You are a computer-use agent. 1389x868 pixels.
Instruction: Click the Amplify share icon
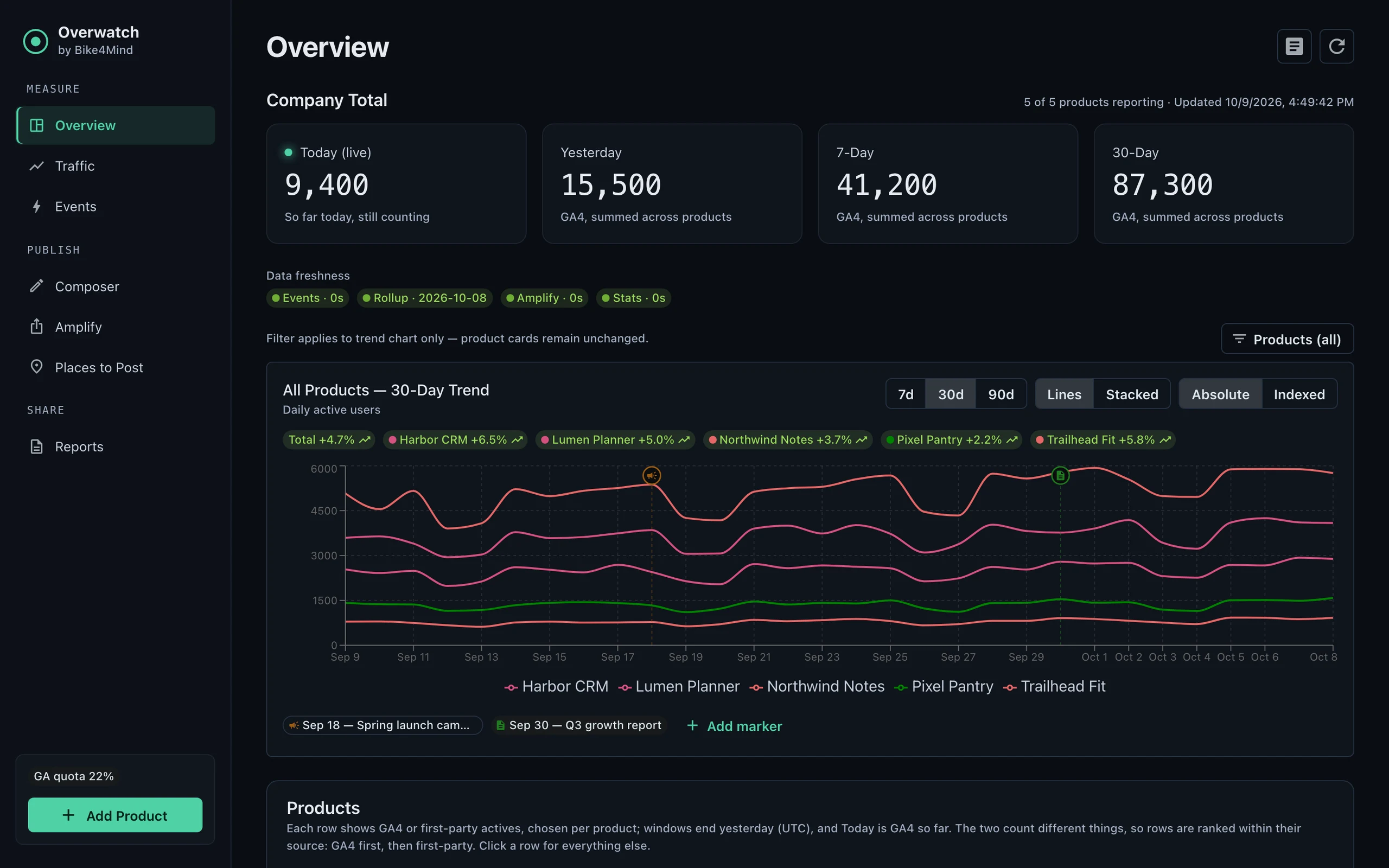click(x=37, y=326)
